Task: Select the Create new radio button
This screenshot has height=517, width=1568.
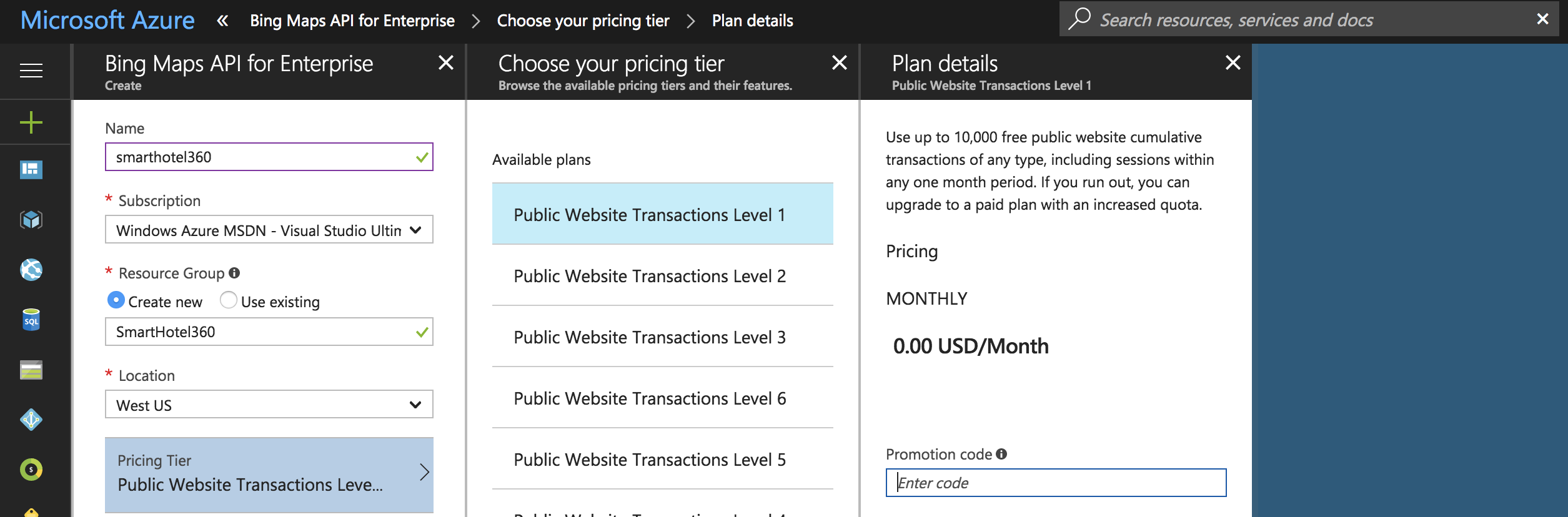Action: pyautogui.click(x=116, y=300)
